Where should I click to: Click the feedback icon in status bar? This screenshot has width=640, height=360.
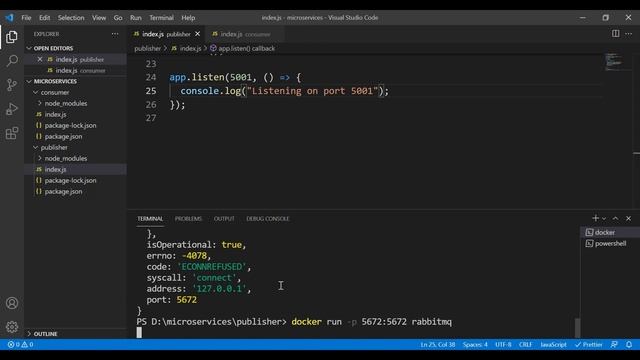coord(614,344)
